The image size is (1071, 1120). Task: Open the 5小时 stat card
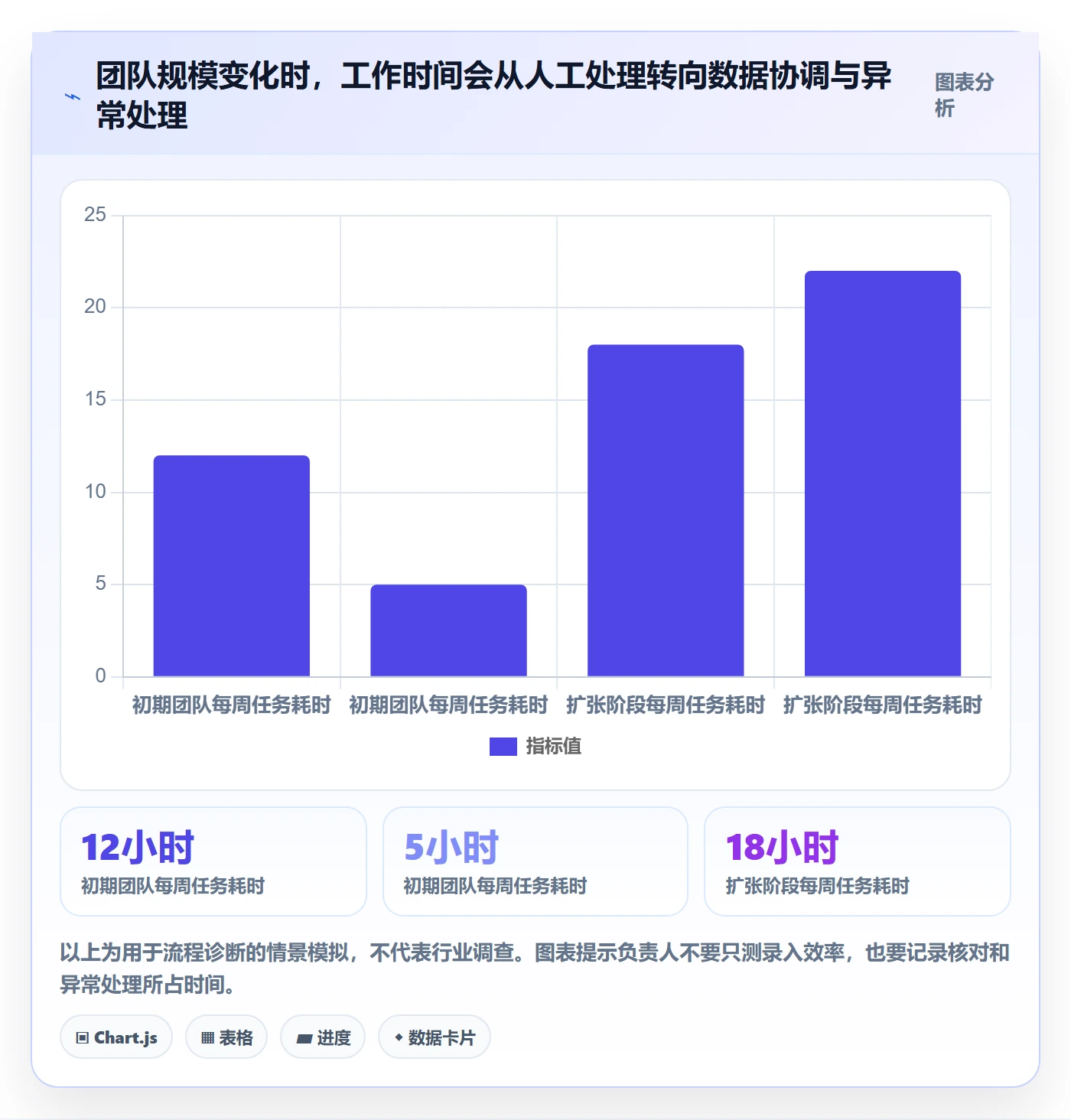[535, 861]
